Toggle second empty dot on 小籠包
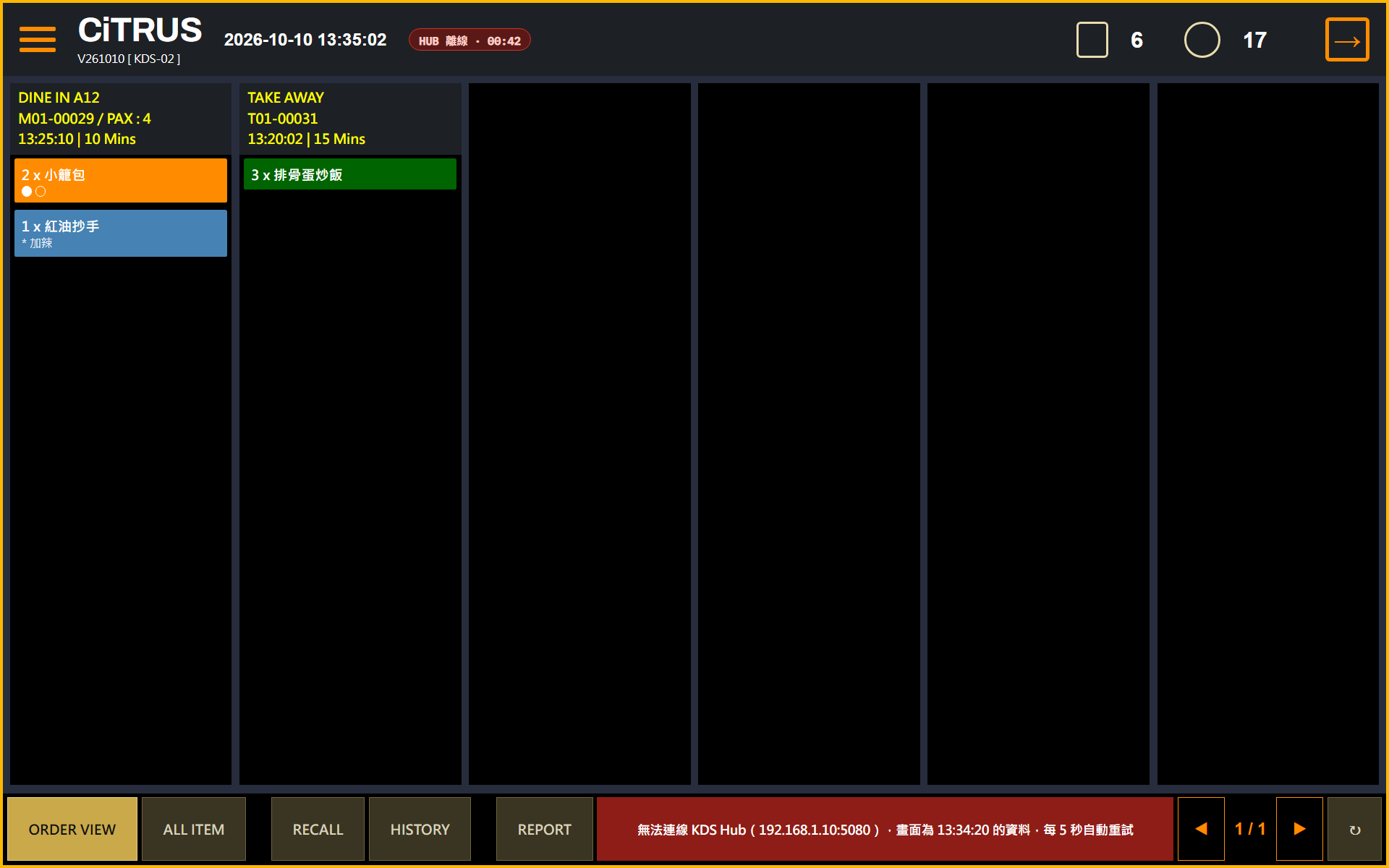 tap(41, 192)
